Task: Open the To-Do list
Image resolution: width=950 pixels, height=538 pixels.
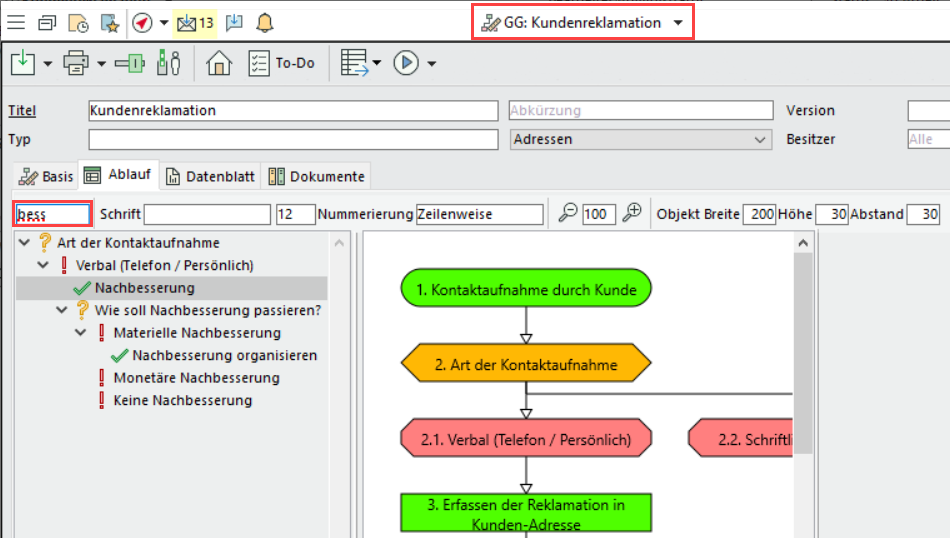Action: click(x=281, y=63)
